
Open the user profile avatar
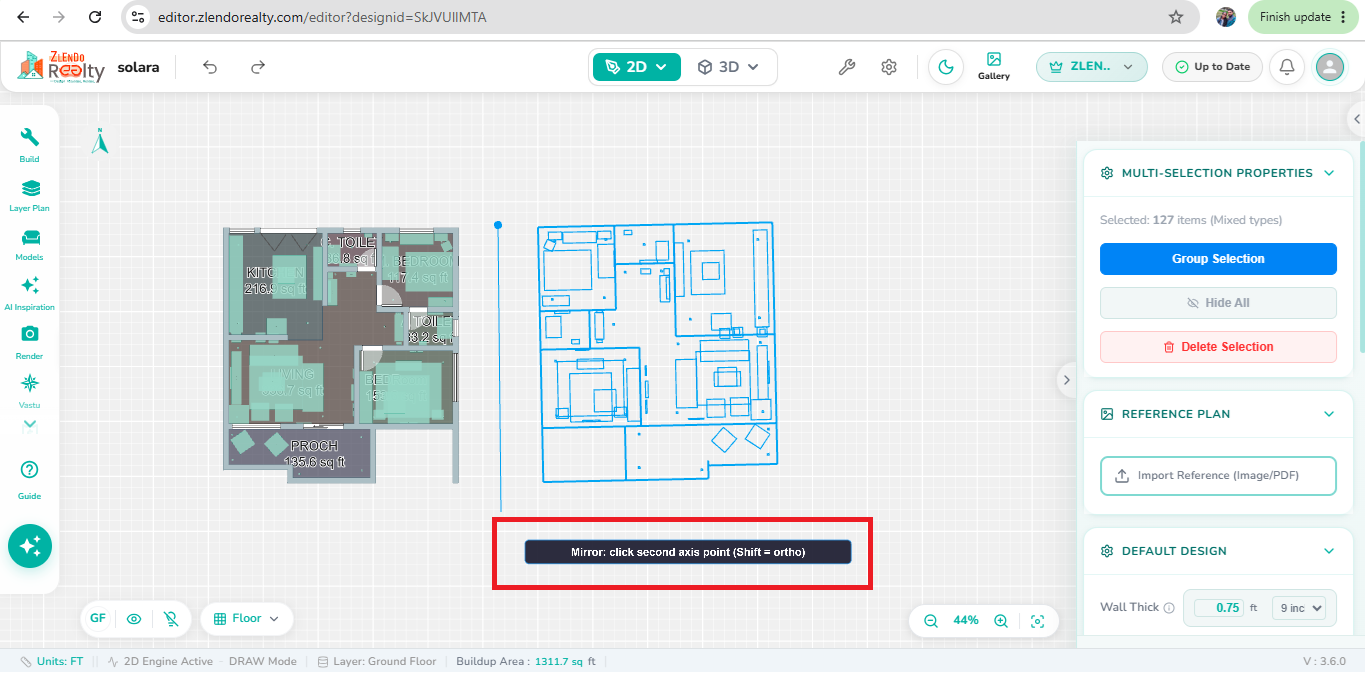click(x=1330, y=67)
